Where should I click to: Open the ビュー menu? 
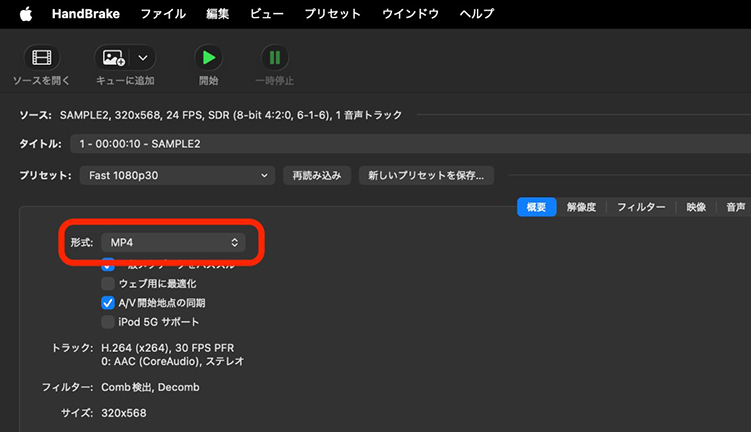coord(267,14)
